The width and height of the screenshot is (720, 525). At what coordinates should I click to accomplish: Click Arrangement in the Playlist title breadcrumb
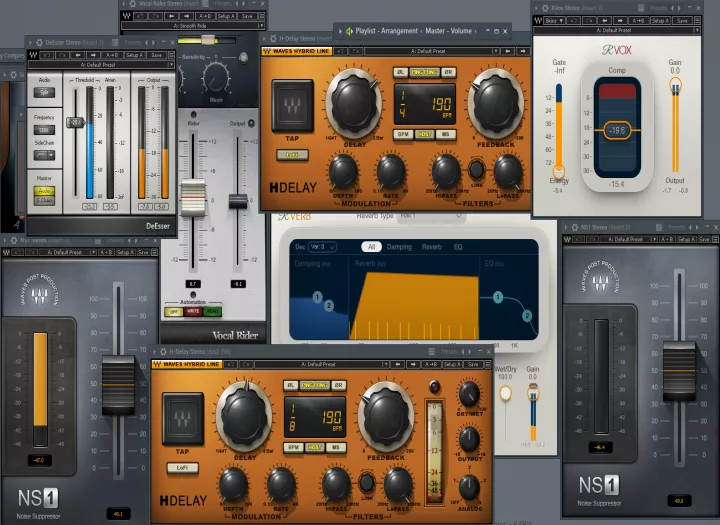[399, 31]
